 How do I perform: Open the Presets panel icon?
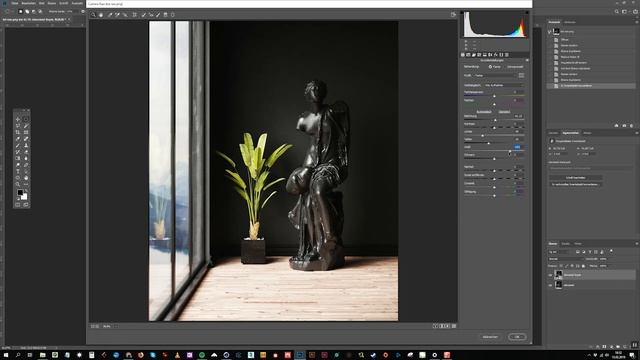click(507, 55)
